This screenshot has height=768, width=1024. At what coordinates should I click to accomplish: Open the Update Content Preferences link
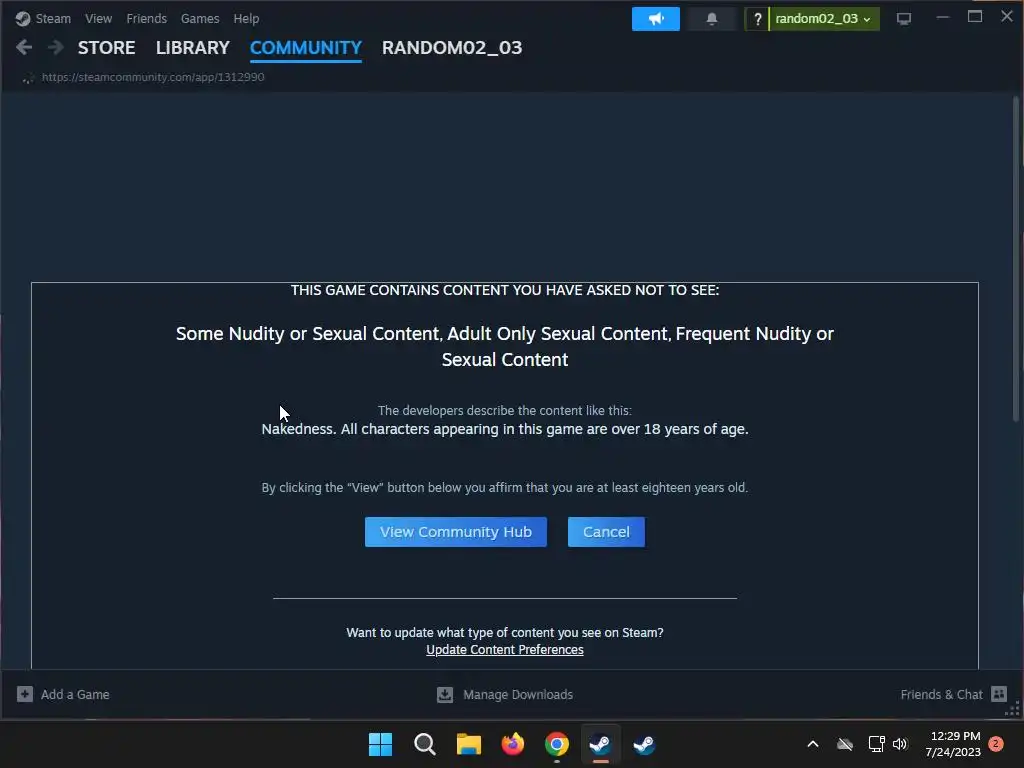pyautogui.click(x=505, y=650)
